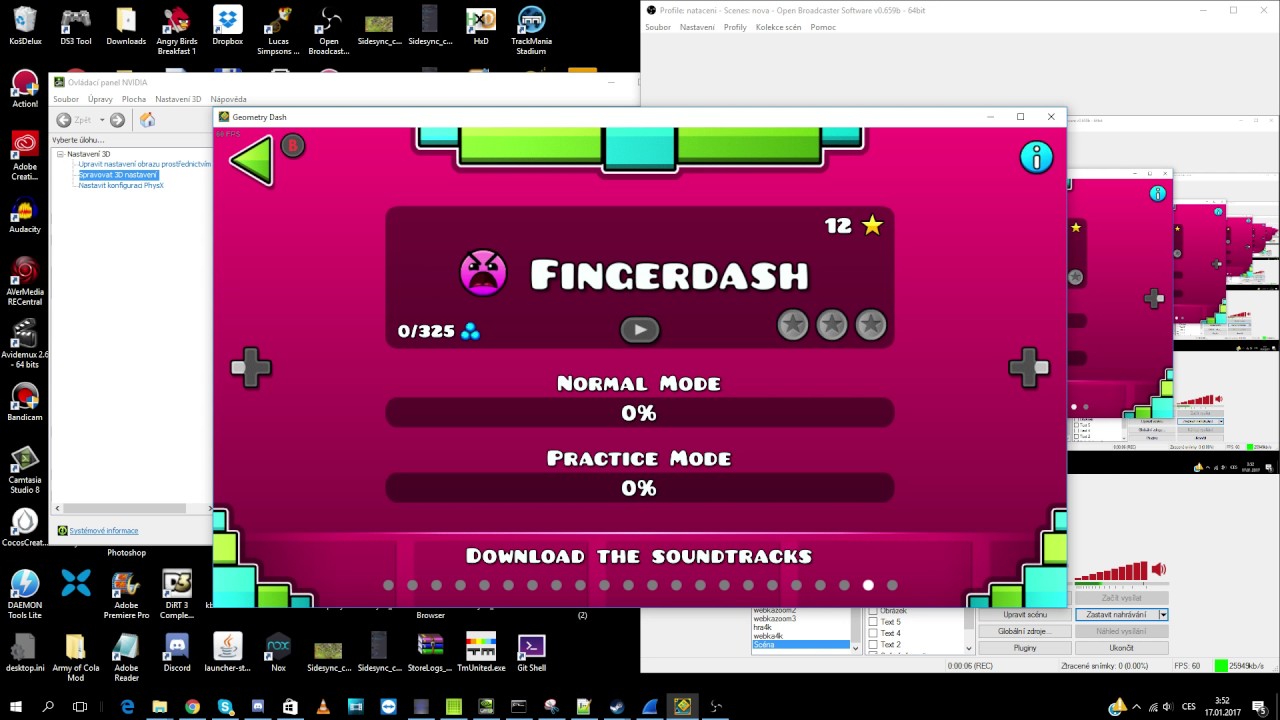Toggle the Text 4 source checkbox
Viewport: 1280px width, 720px height.
873,633
